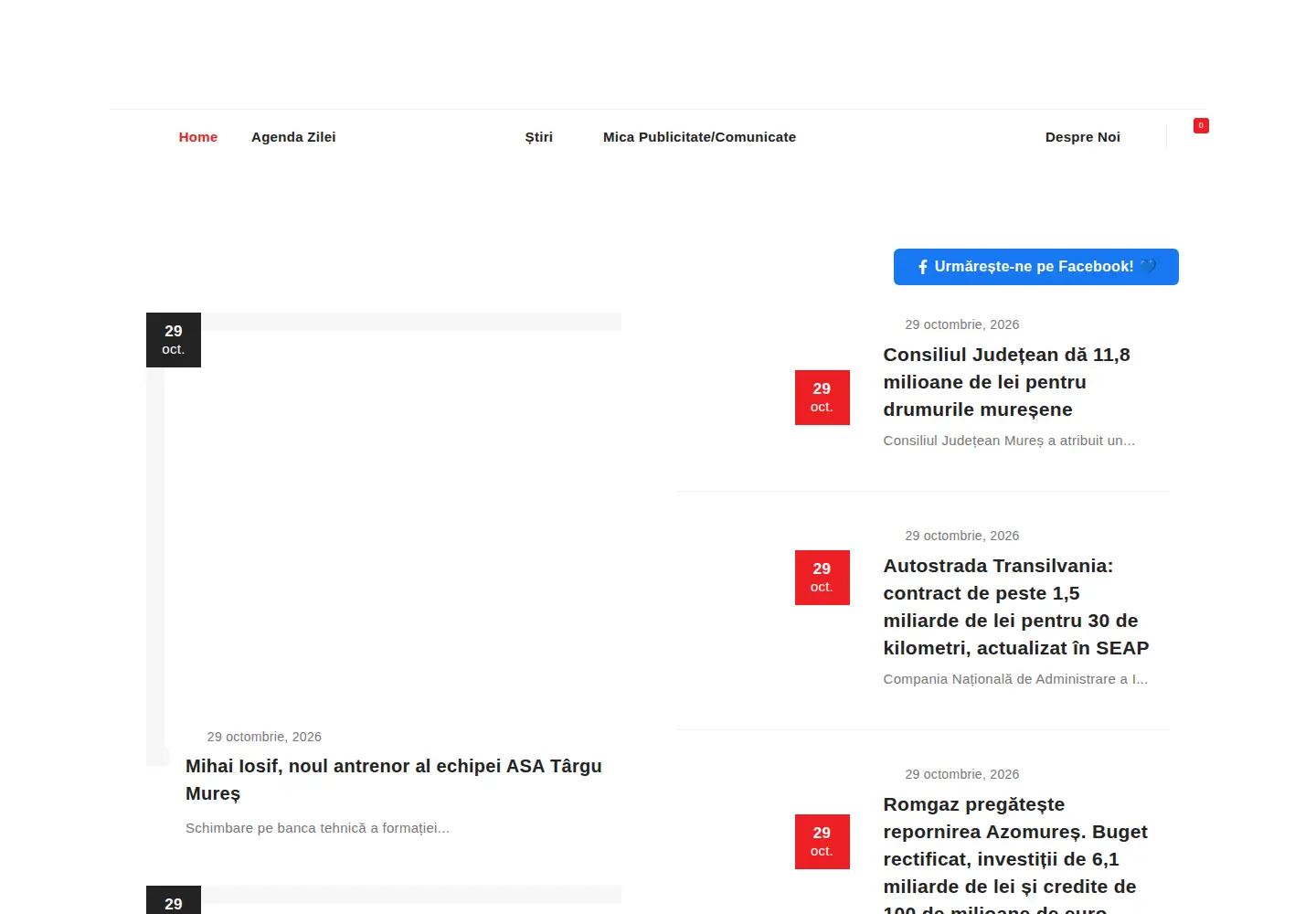The image size is (1316, 914).
Task: Open the Agenda Zilei menu item
Action: pyautogui.click(x=293, y=137)
